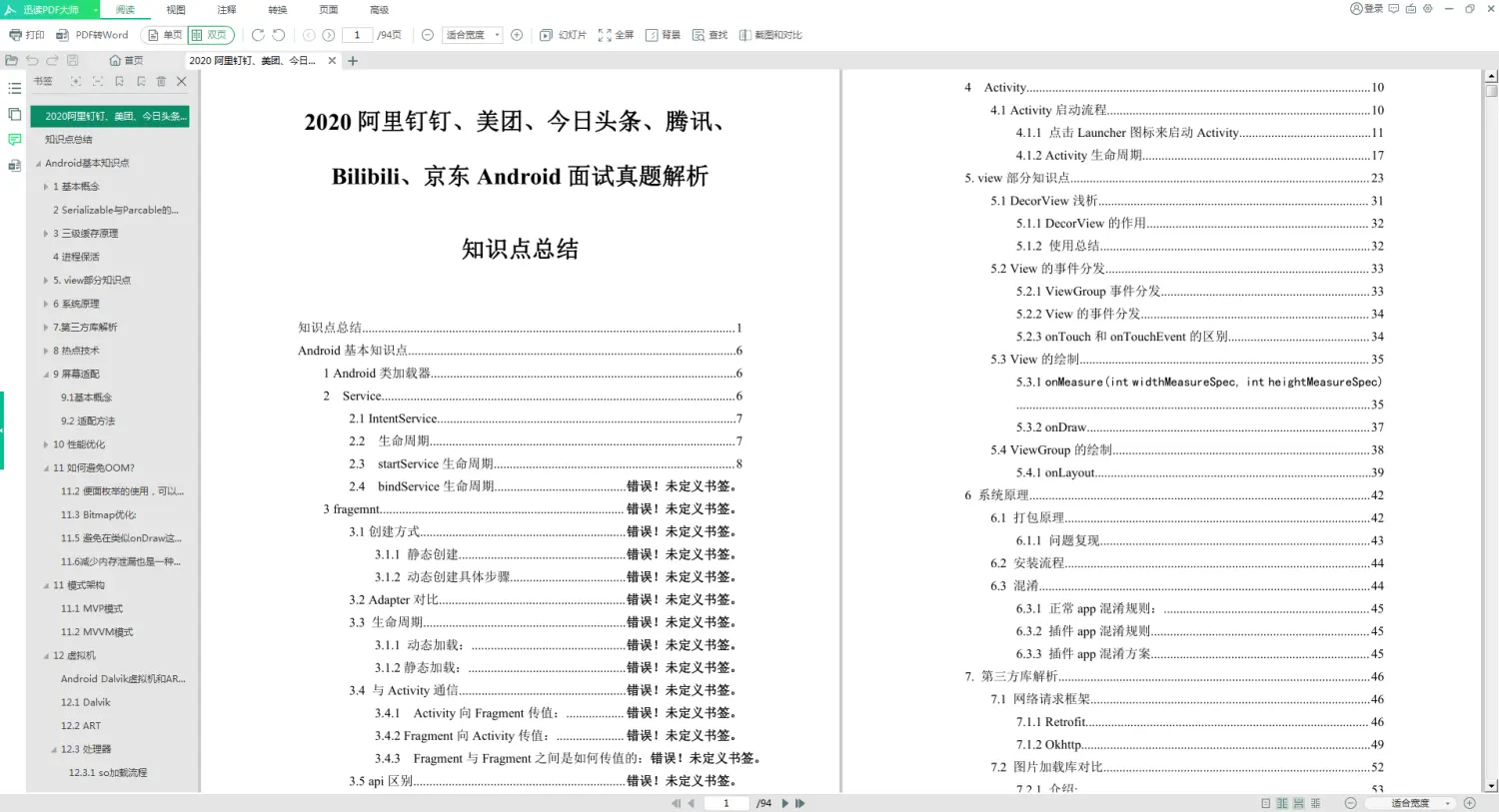Zoom out using top toolbar minus

(x=428, y=35)
